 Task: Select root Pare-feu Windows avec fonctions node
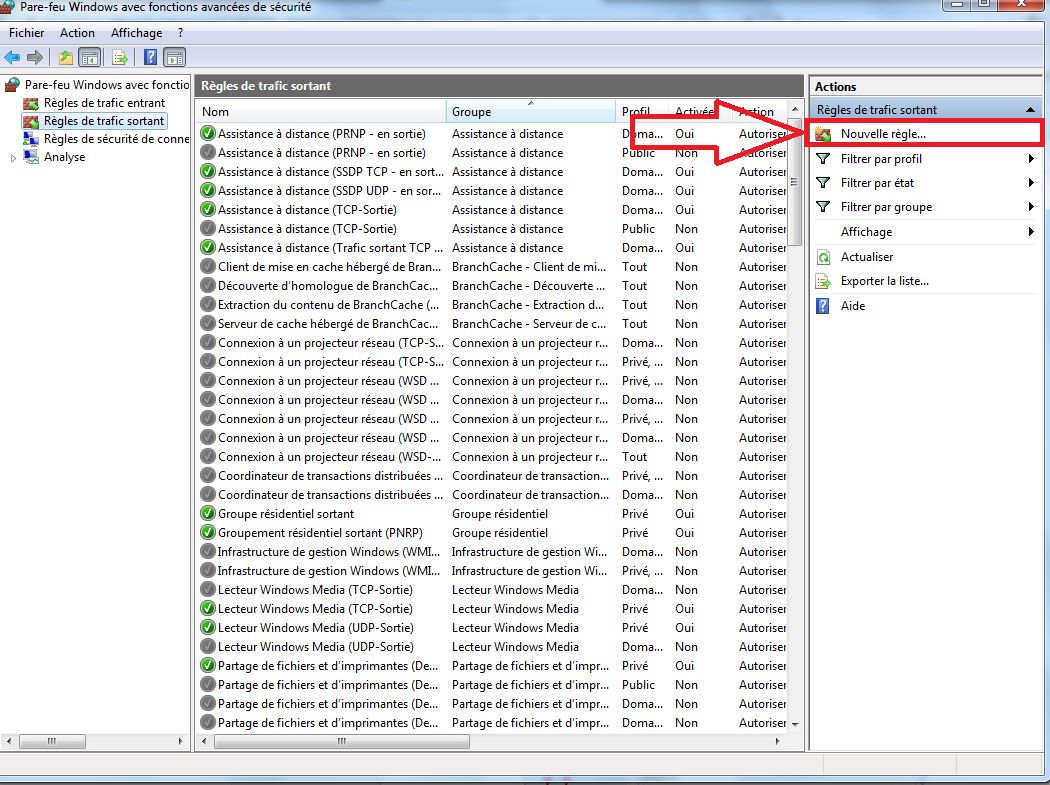(x=107, y=84)
